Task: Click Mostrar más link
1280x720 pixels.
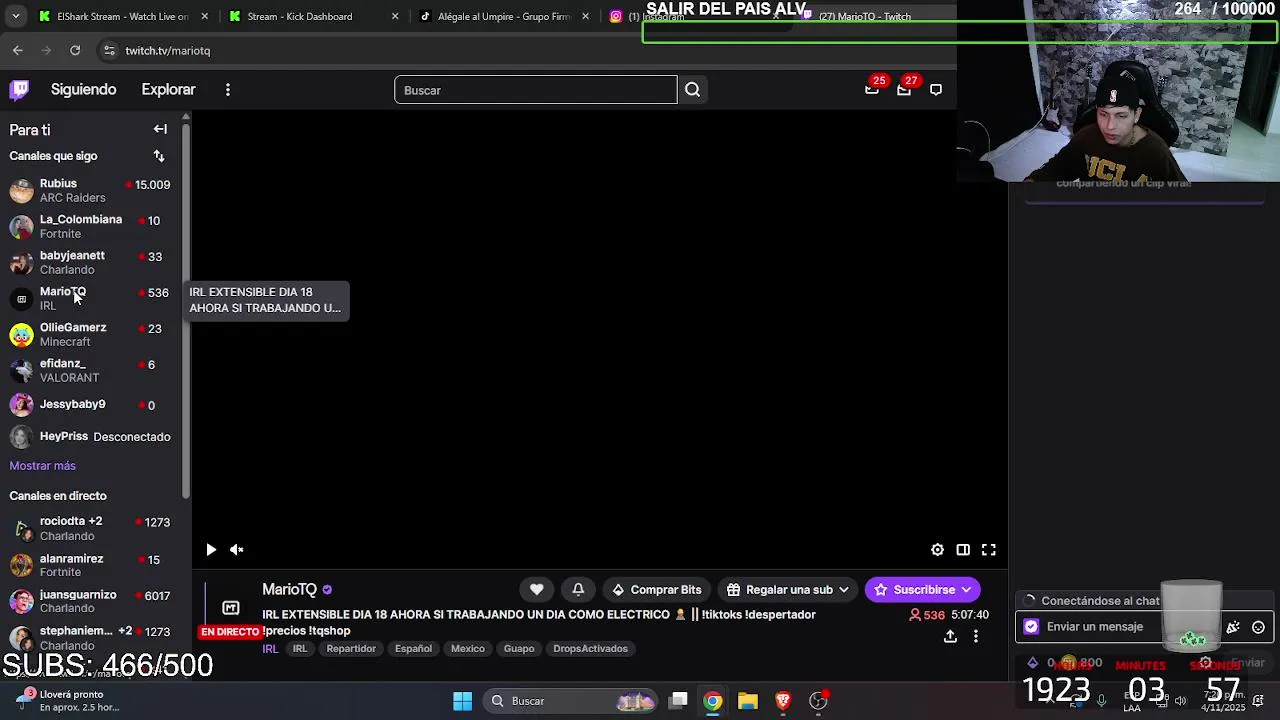Action: [x=42, y=466]
